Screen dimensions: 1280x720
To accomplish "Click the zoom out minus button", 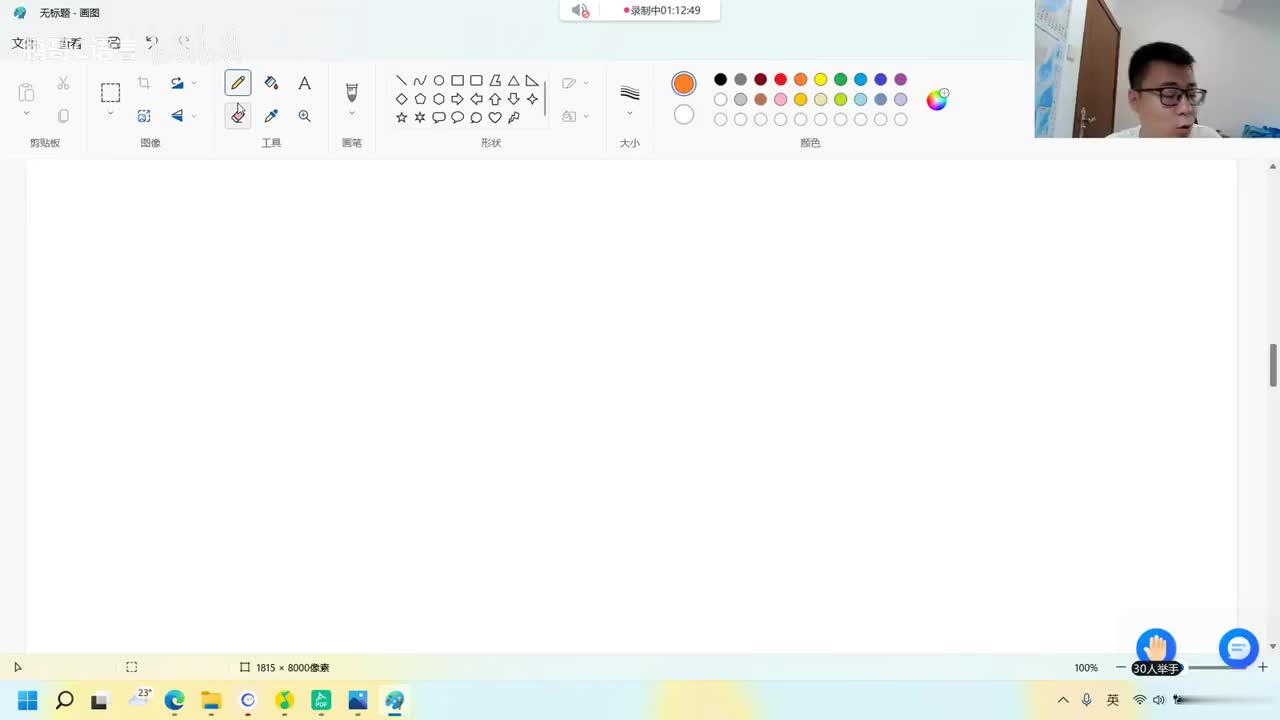I will click(1120, 667).
